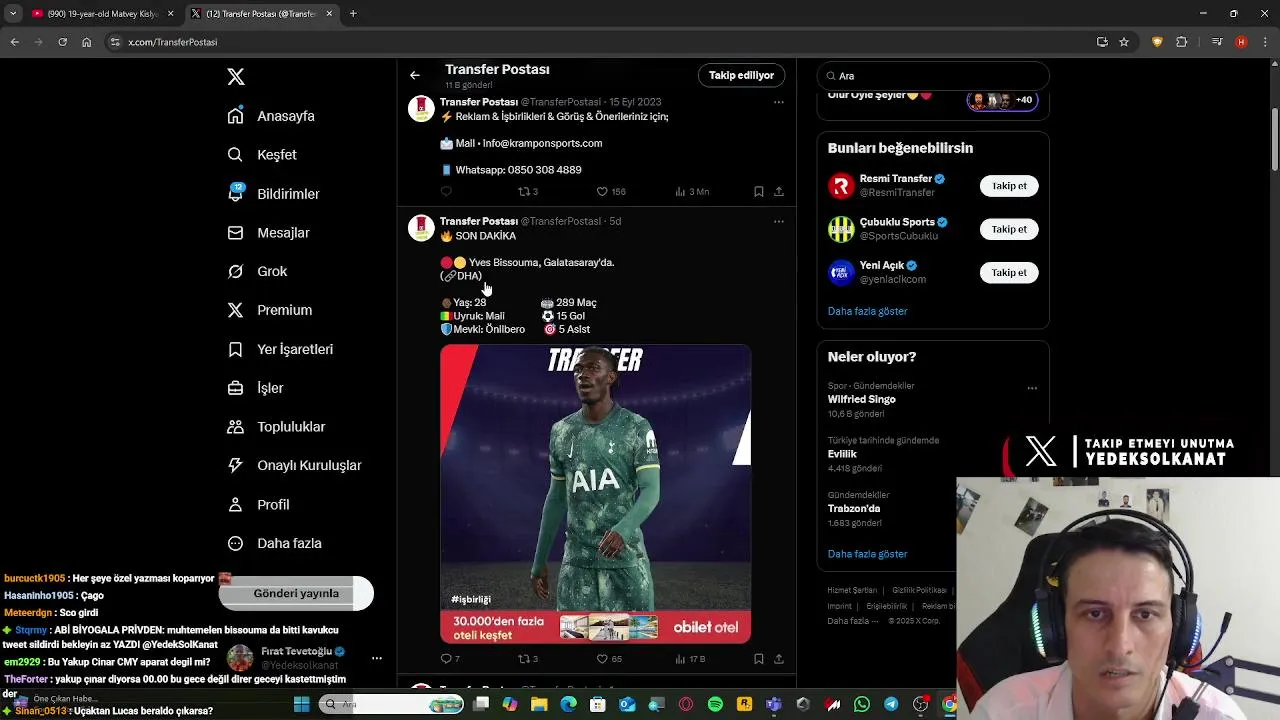The width and height of the screenshot is (1280, 720).
Task: Open Mesajlar messages
Action: pyautogui.click(x=268, y=233)
